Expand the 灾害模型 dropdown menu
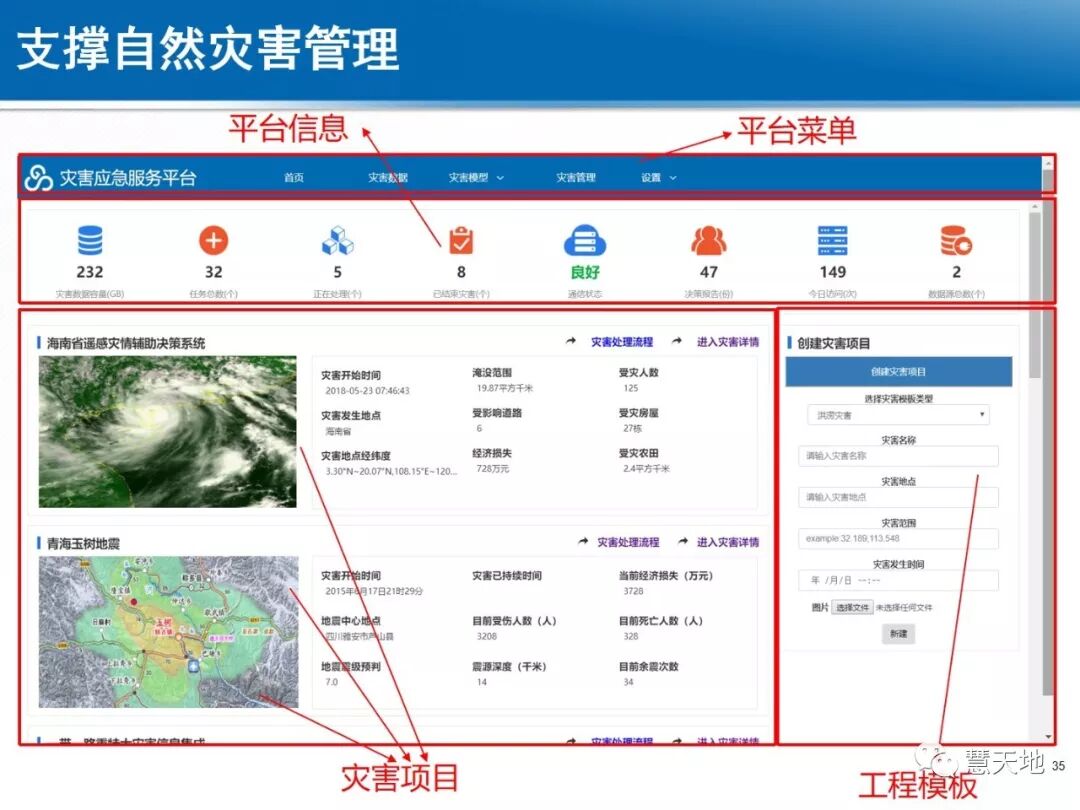 click(476, 178)
